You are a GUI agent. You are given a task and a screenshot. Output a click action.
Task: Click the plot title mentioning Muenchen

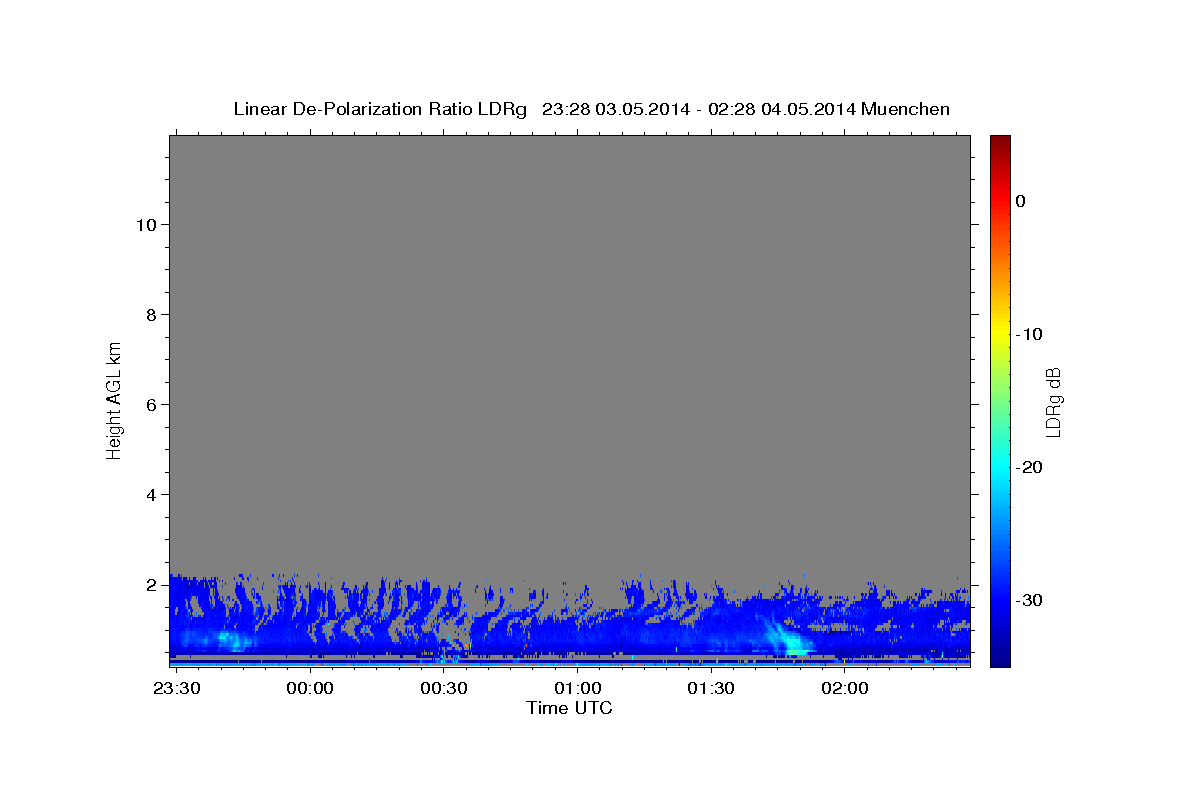(591, 109)
